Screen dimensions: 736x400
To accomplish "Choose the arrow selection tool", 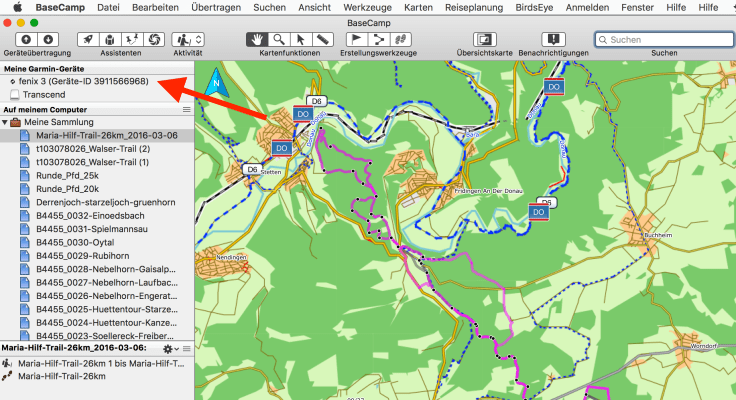I will pos(298,39).
